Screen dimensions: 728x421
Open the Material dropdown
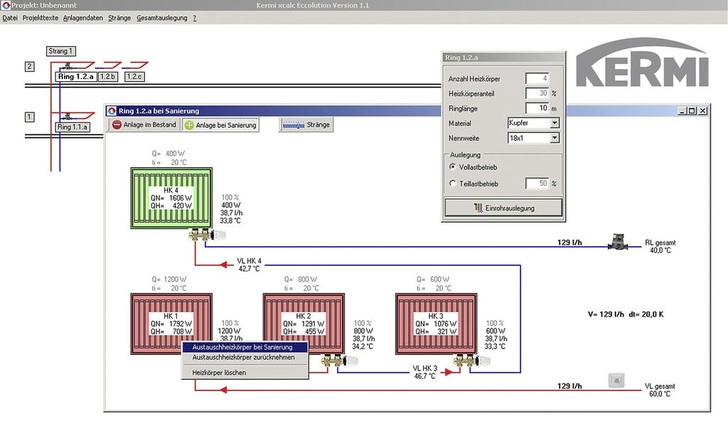[555, 122]
